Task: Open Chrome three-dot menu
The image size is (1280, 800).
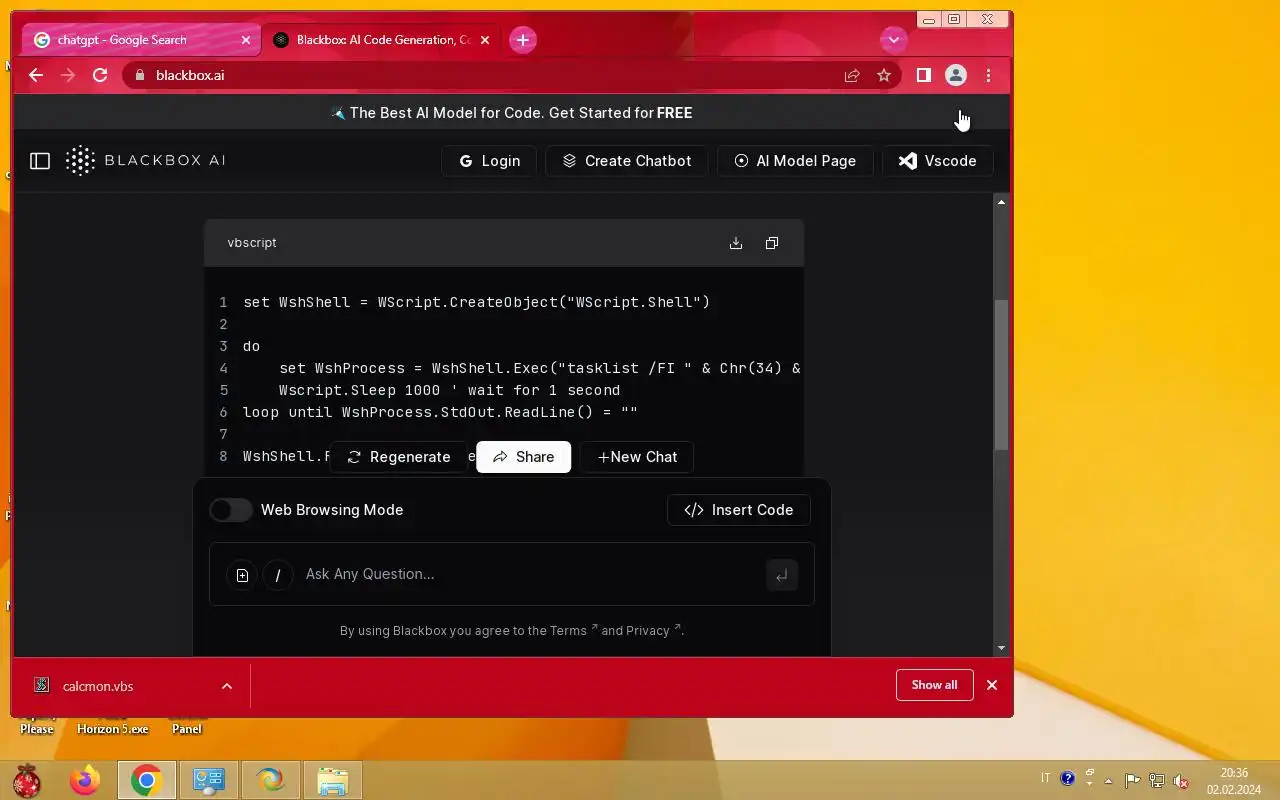Action: pyautogui.click(x=988, y=75)
